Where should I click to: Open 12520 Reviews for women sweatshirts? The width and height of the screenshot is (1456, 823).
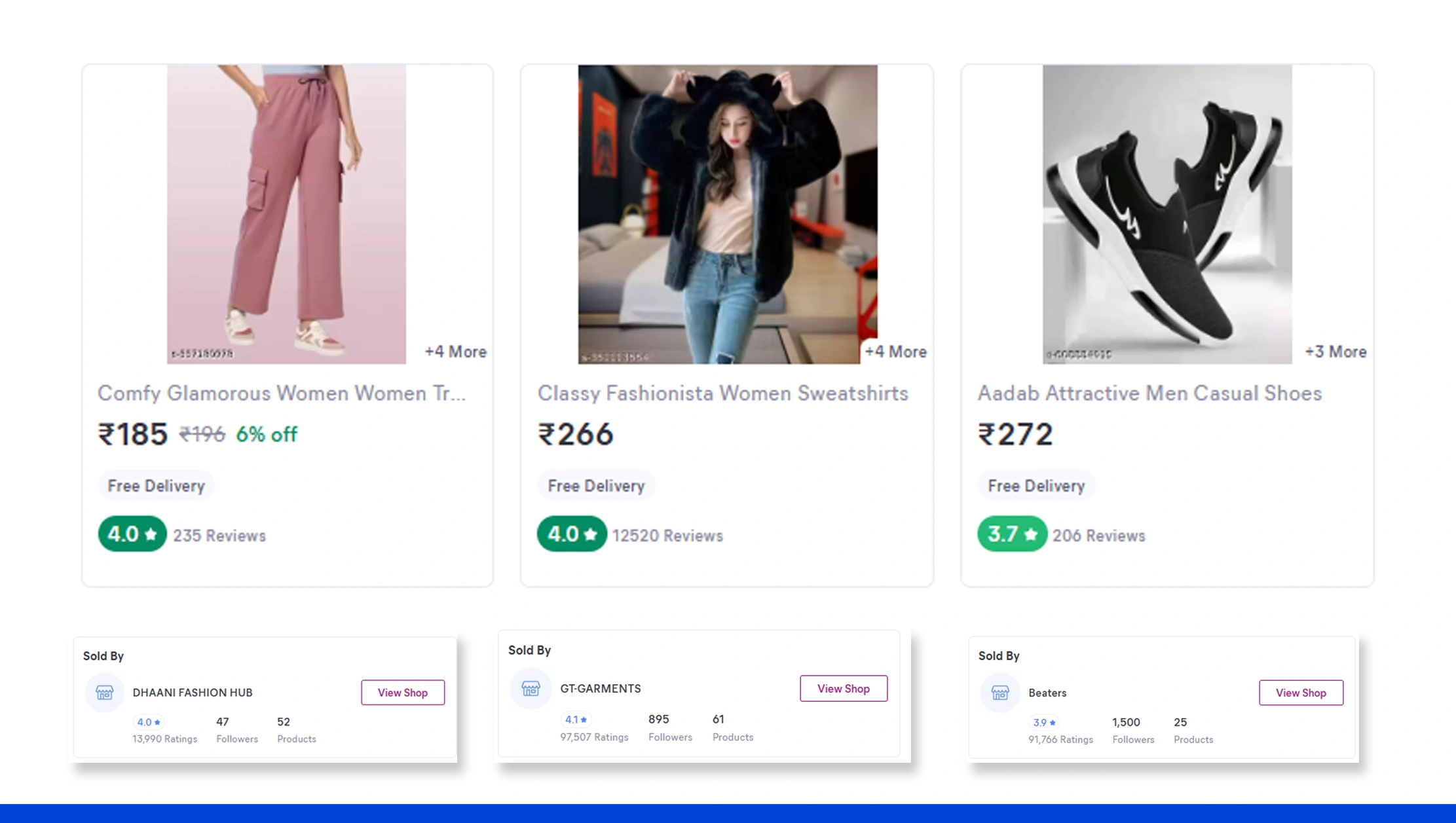[x=667, y=535]
